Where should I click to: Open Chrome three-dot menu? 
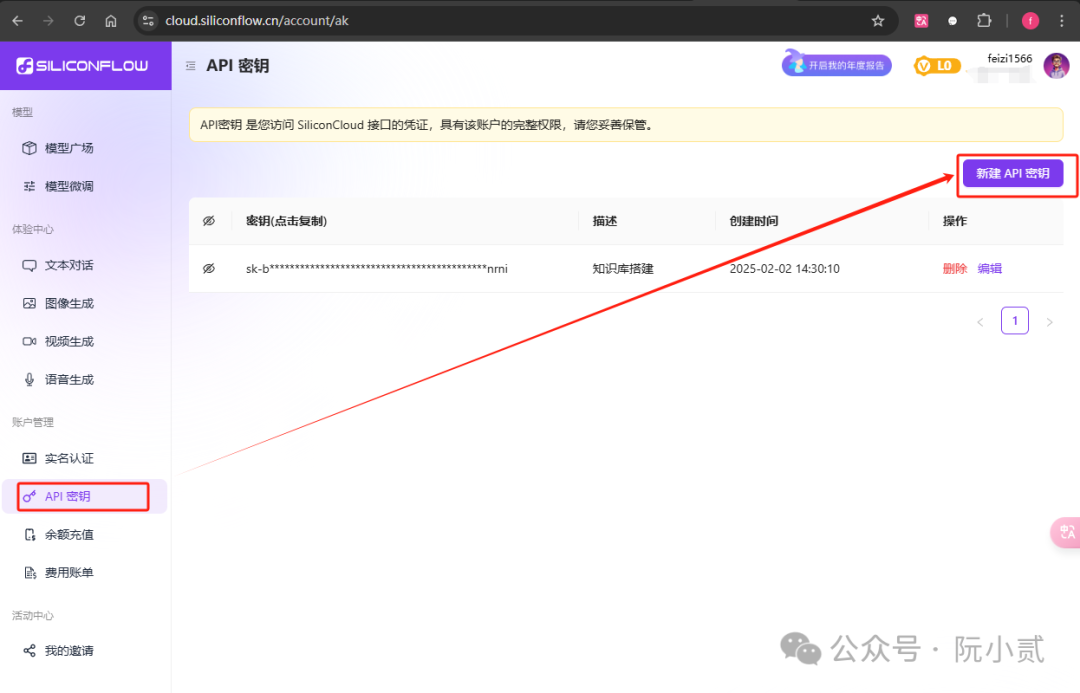click(1061, 21)
